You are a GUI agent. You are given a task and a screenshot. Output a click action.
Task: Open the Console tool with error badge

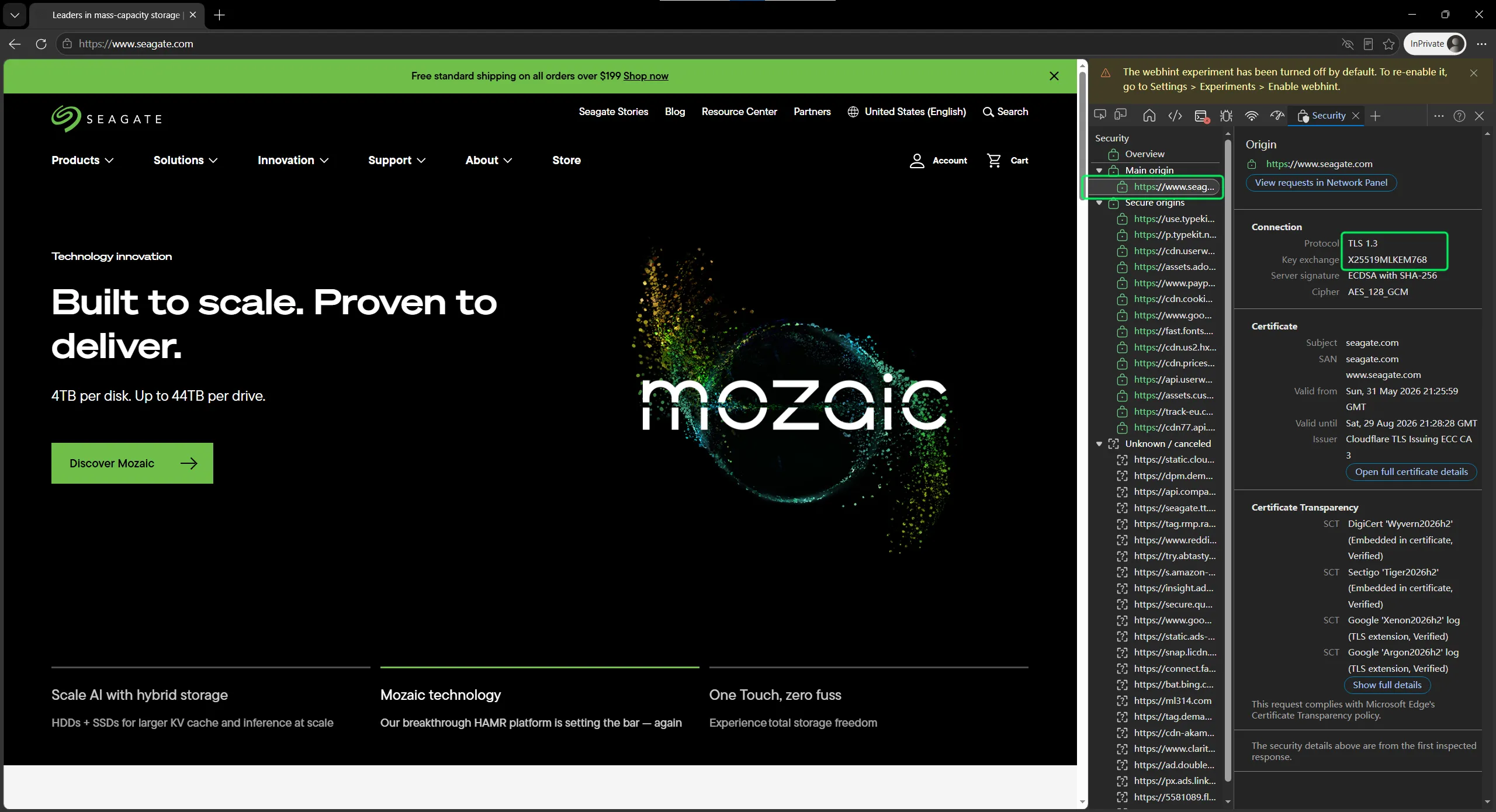1201,116
